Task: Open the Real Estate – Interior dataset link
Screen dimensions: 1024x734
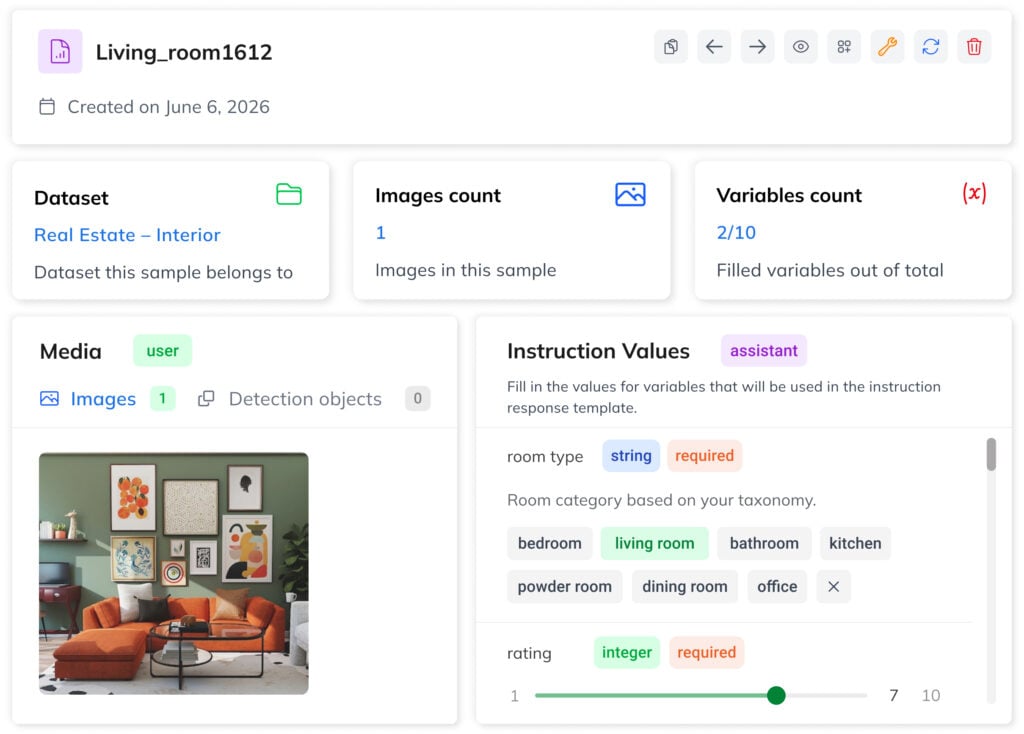Action: click(x=126, y=235)
